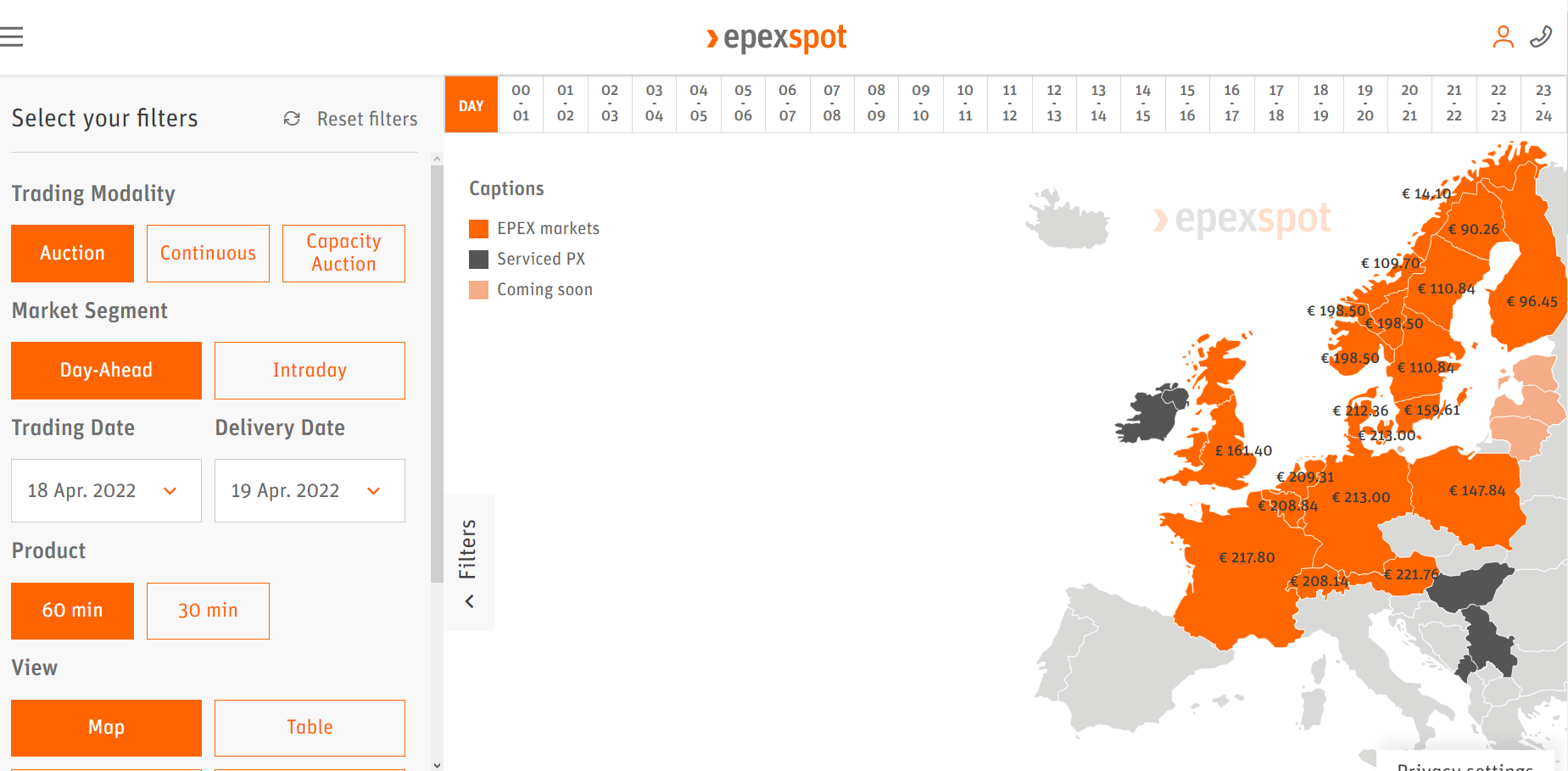Select the DAY tab
Image resolution: width=1568 pixels, height=771 pixels.
click(472, 105)
